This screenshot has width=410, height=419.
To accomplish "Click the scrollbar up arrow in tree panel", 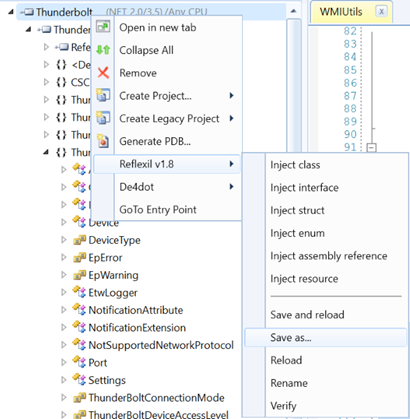I will [293, 11].
